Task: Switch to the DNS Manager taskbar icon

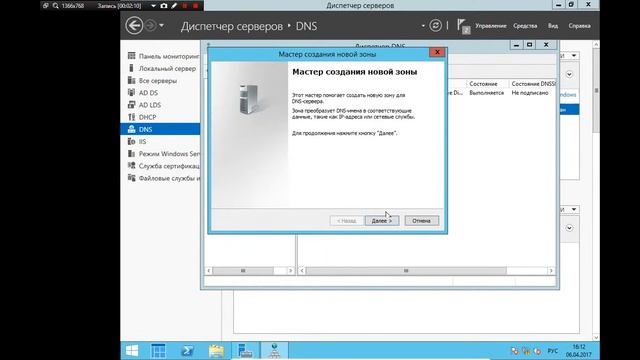Action: pyautogui.click(x=274, y=351)
